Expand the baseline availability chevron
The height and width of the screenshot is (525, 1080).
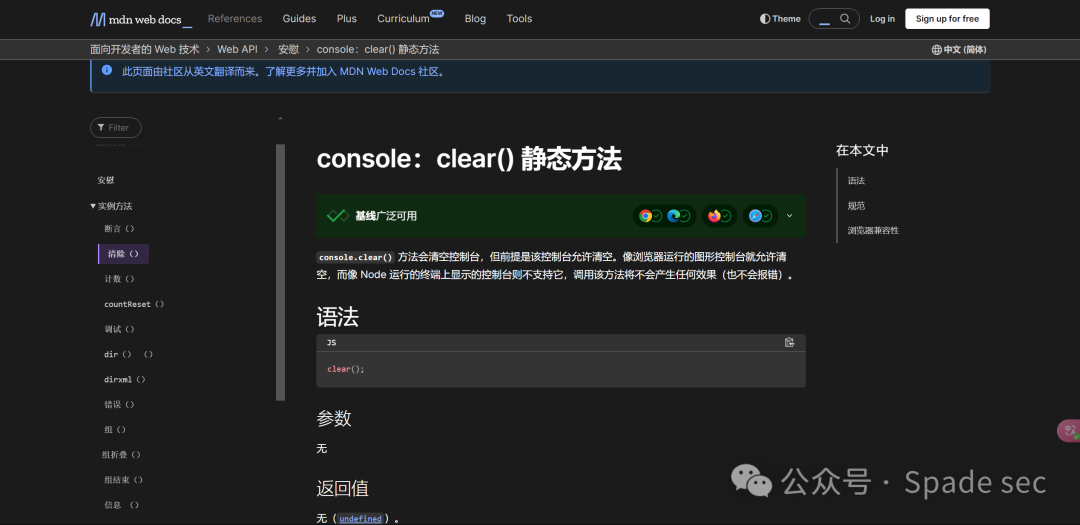coord(789,216)
